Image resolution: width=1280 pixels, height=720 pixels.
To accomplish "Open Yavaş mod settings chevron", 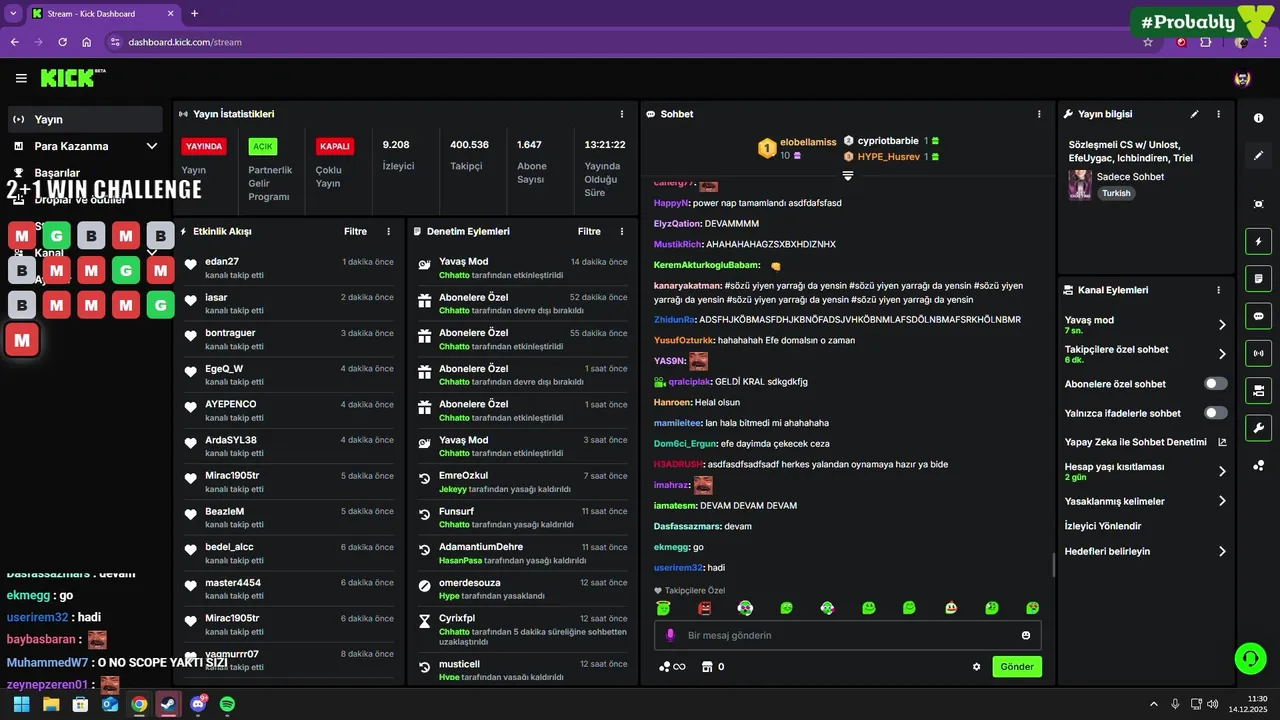I will click(x=1222, y=325).
